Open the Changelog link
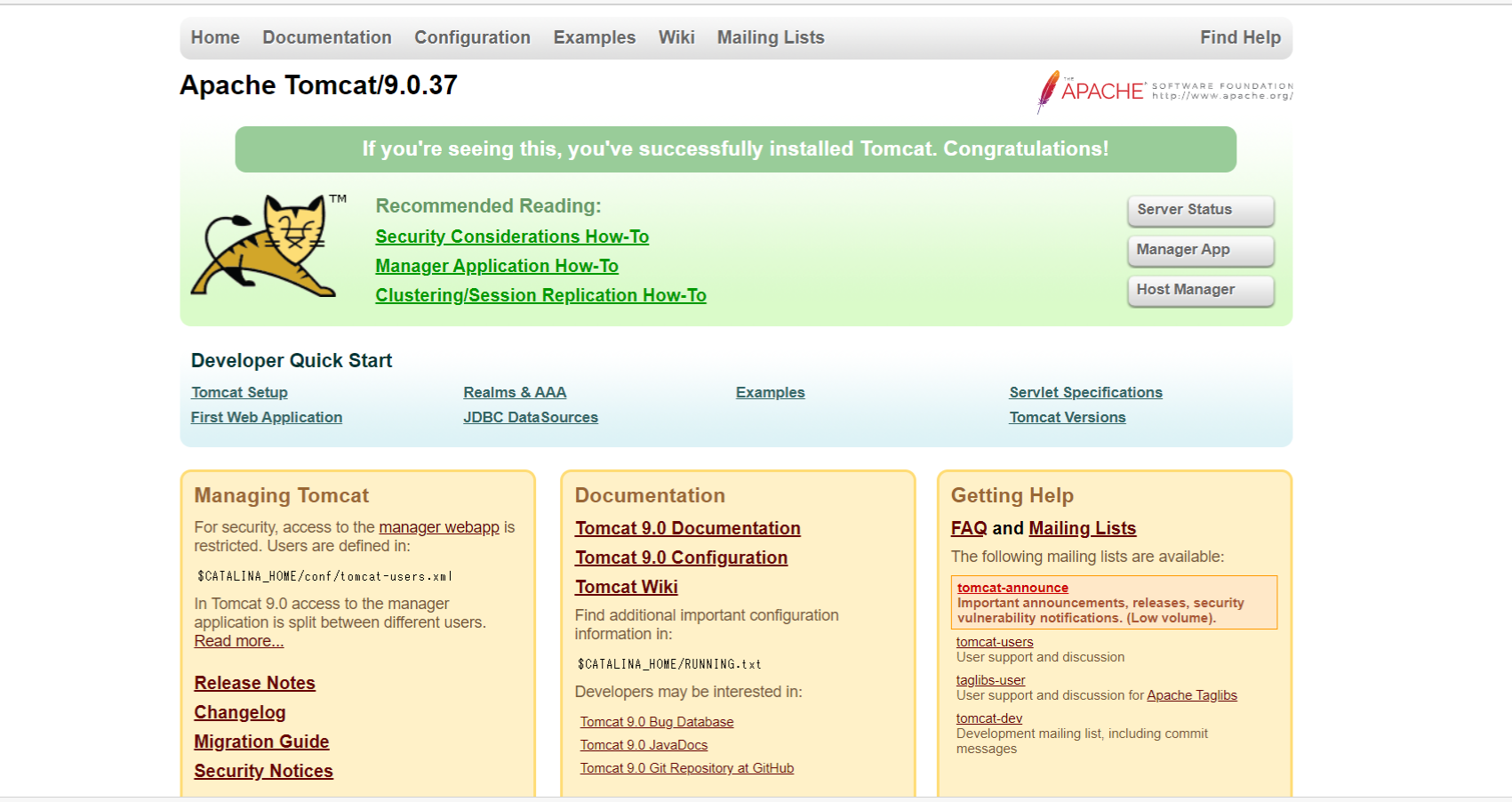Screen dimensions: 1512x802 [240, 712]
